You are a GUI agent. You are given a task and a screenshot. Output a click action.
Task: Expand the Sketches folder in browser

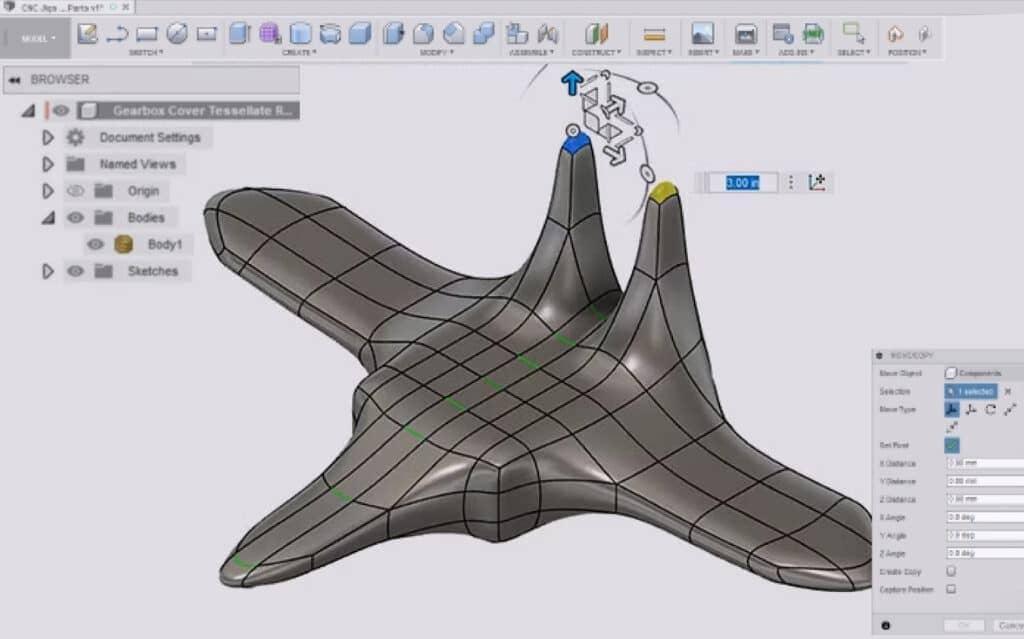pos(47,271)
